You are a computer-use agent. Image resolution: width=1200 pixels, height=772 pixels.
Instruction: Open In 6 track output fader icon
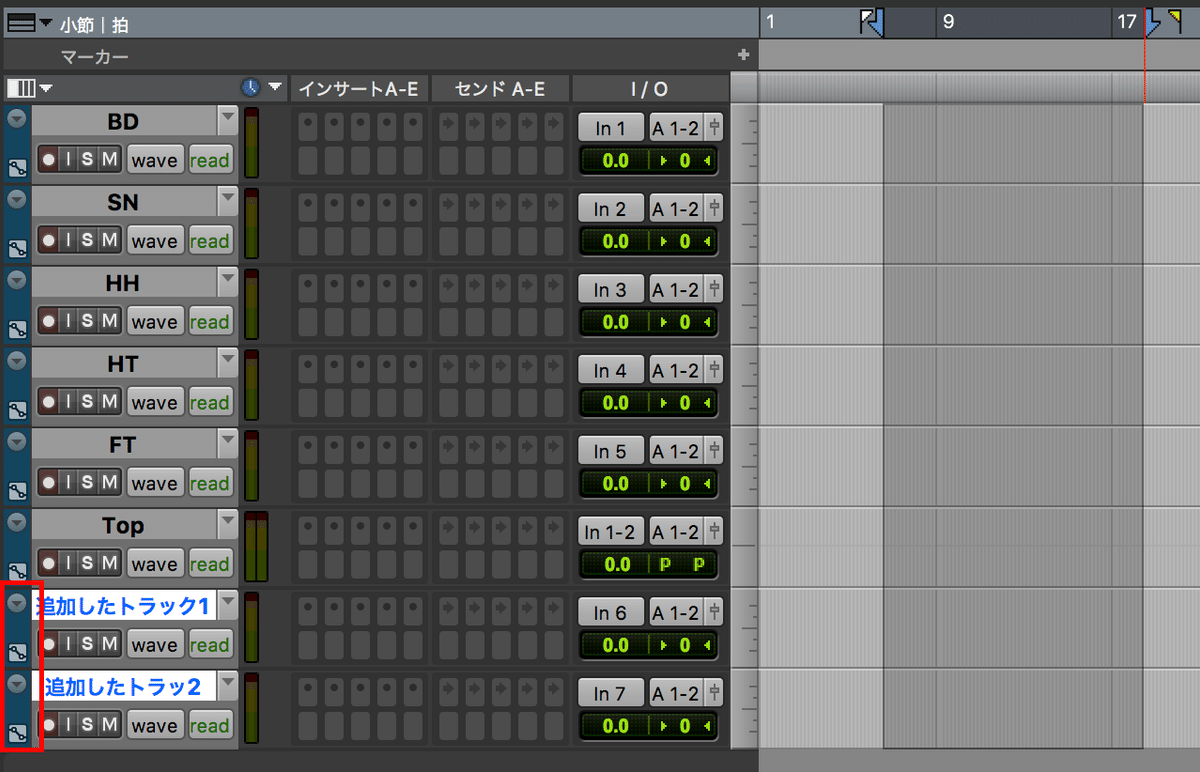(714, 614)
